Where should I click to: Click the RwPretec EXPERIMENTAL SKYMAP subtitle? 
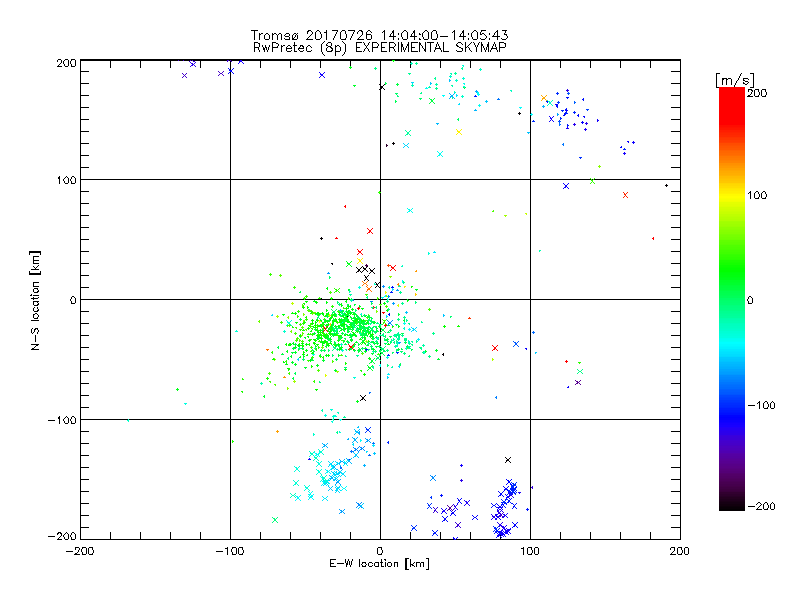point(380,48)
